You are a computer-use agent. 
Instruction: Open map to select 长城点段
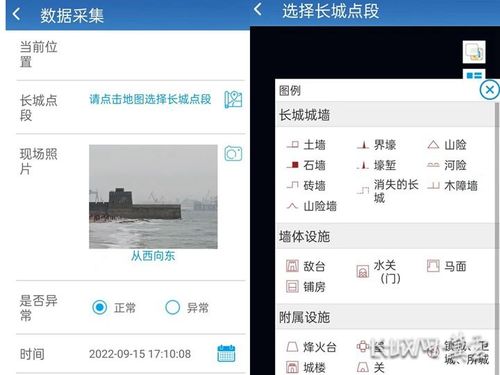pyautogui.click(x=233, y=99)
